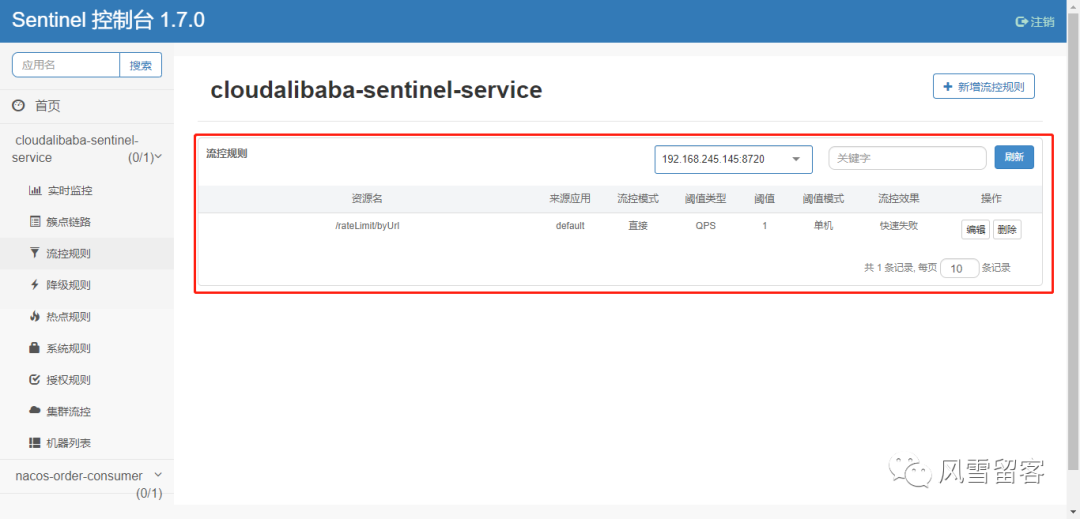The height and width of the screenshot is (519, 1080).
Task: Click the 集群流控 cloud icon
Action: 35,411
